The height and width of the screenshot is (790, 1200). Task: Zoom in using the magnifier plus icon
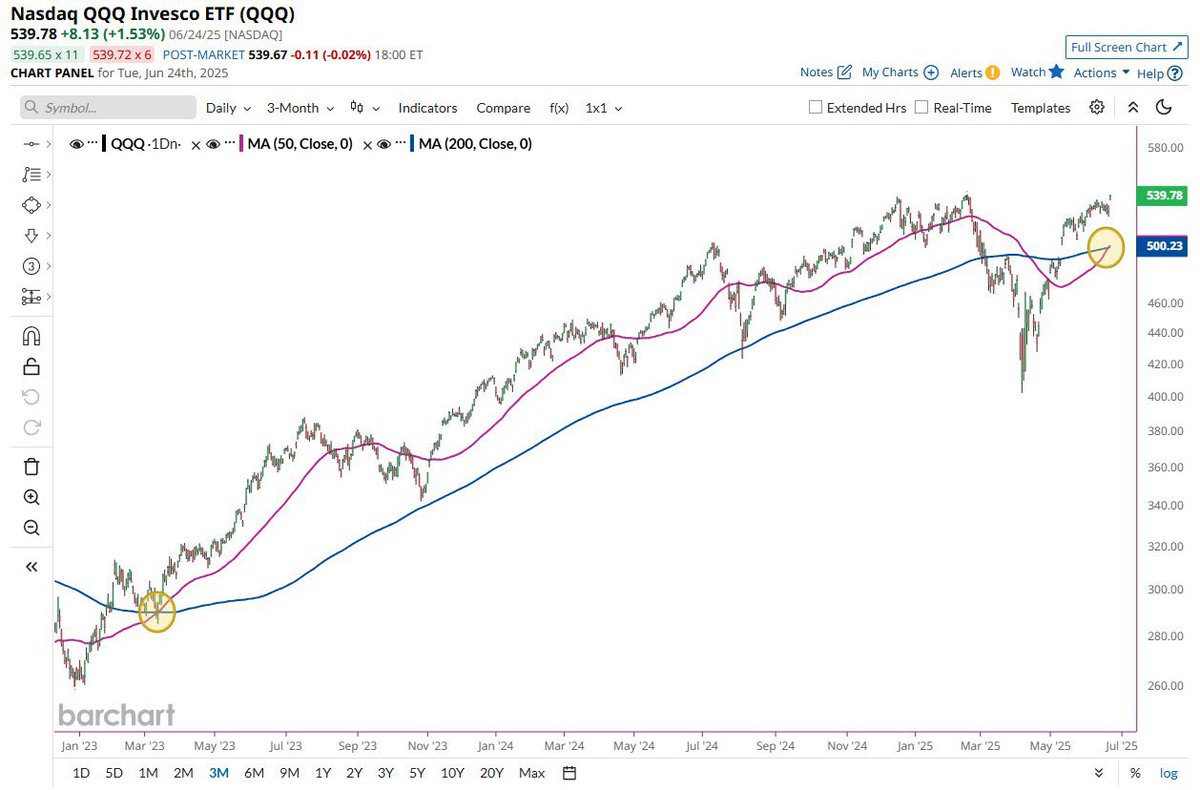(30, 497)
